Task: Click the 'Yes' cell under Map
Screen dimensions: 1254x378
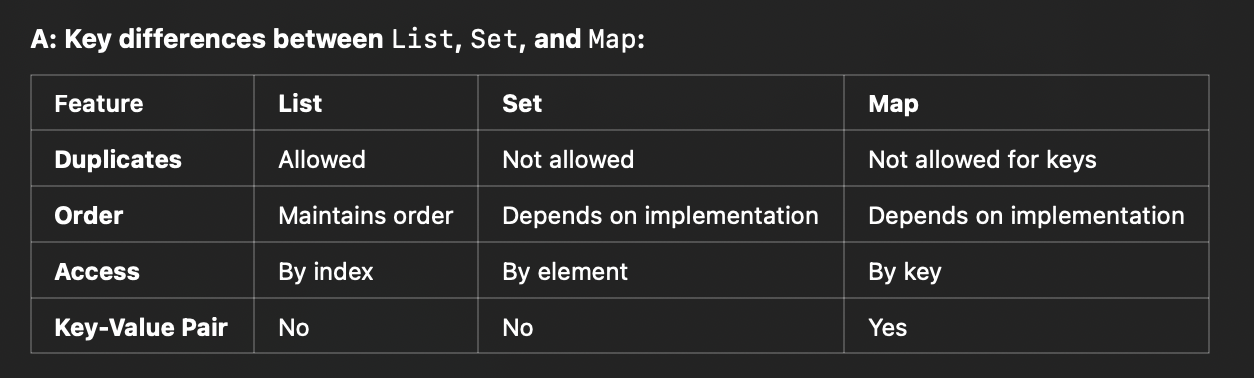Action: tap(887, 327)
